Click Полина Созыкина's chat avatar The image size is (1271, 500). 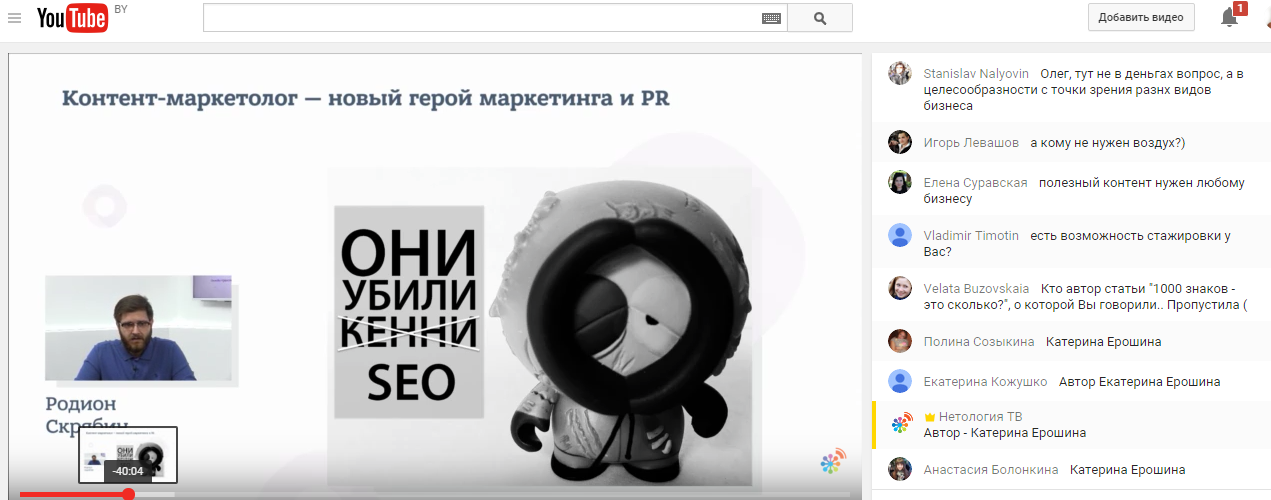pos(900,341)
